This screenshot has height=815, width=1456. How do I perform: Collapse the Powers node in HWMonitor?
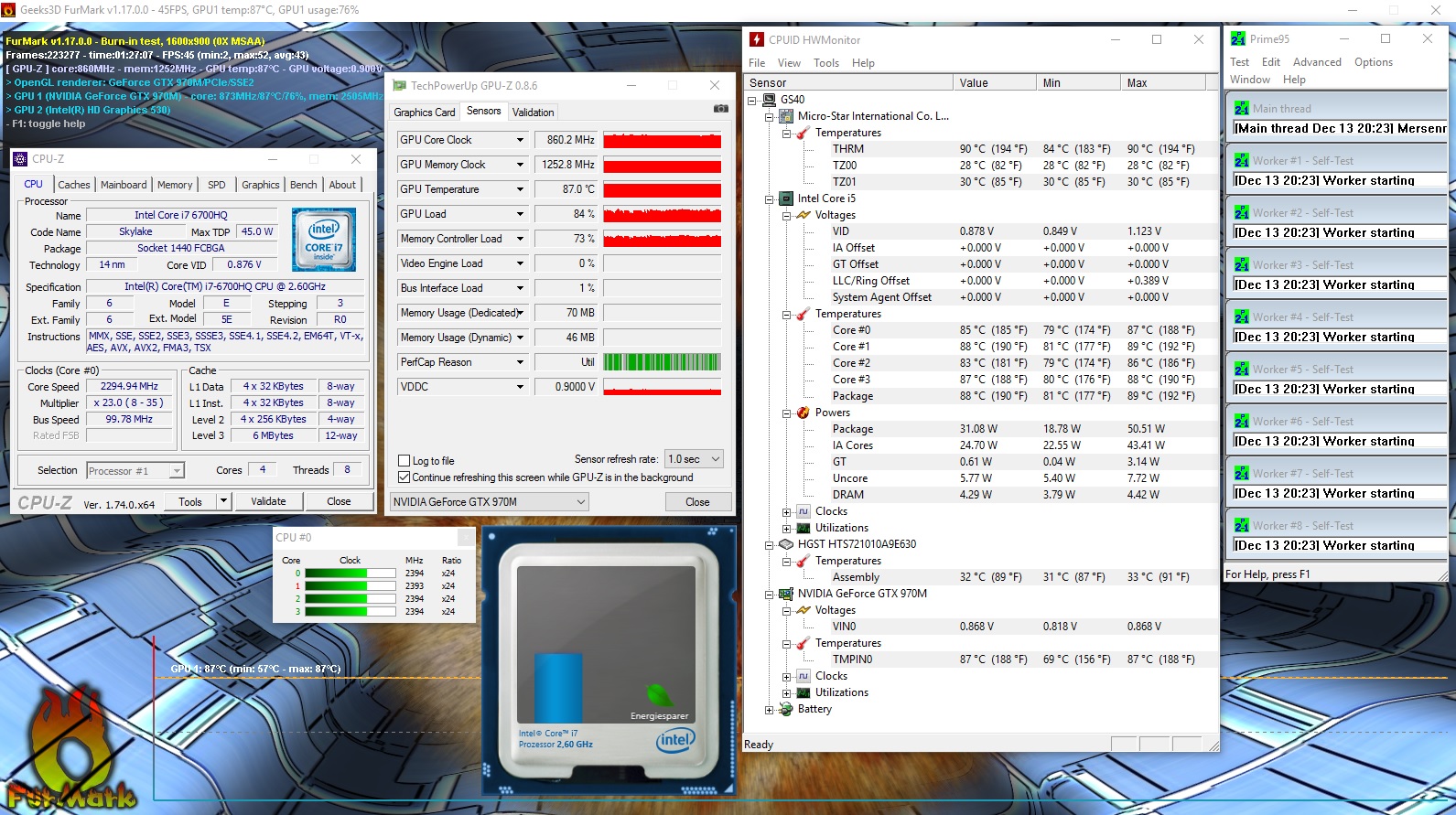(786, 413)
